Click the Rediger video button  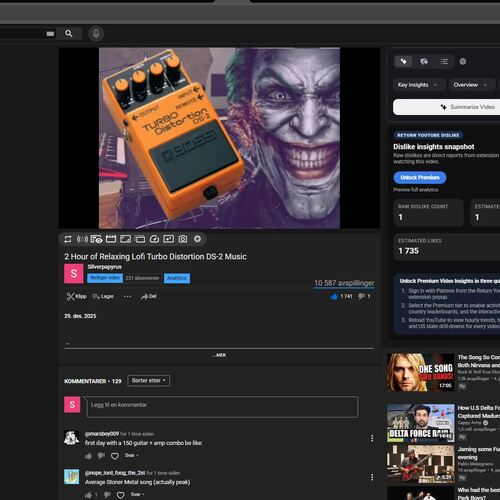(x=105, y=278)
